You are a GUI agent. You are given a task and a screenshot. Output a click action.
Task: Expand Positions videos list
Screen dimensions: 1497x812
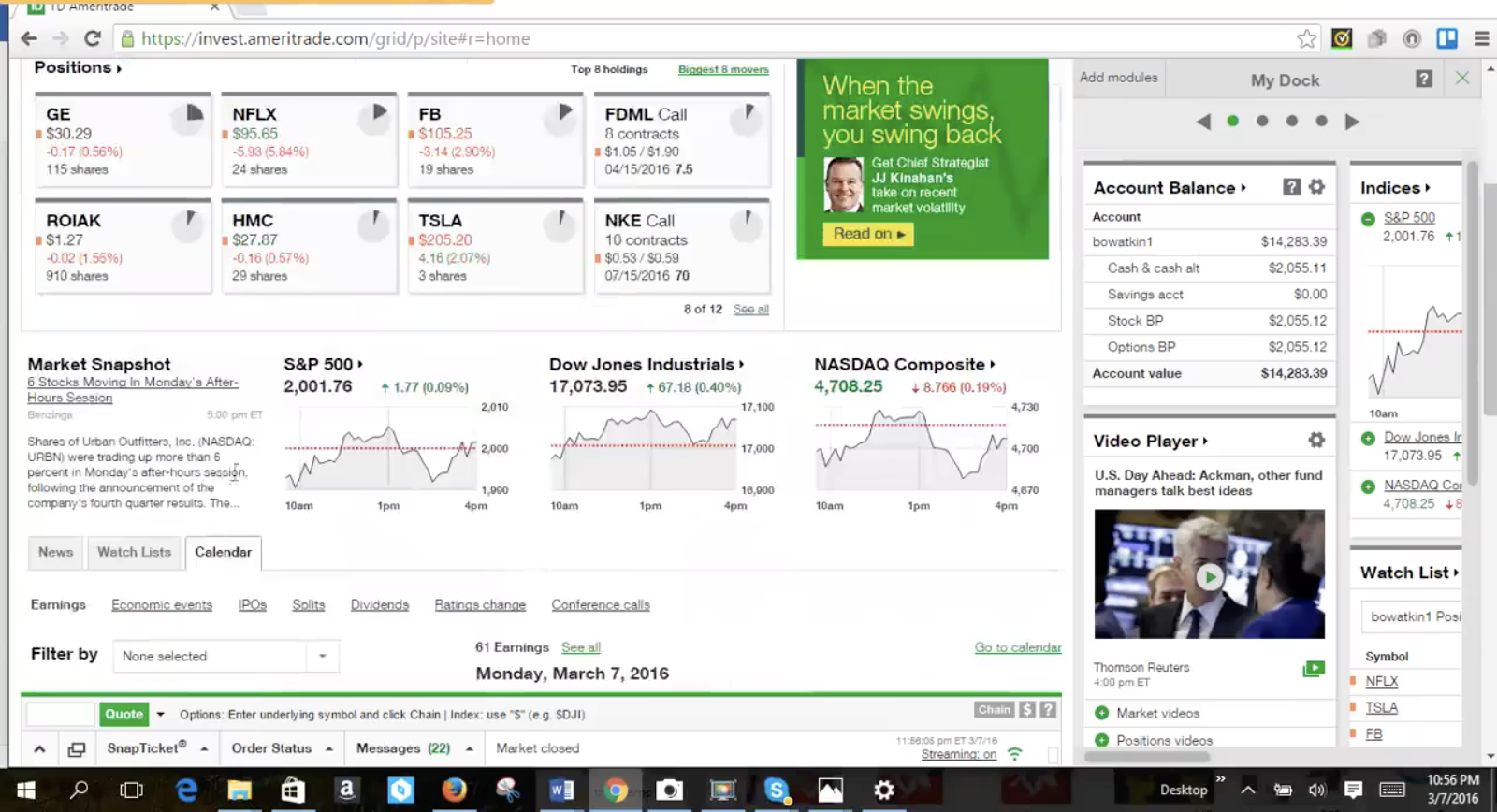click(1101, 740)
